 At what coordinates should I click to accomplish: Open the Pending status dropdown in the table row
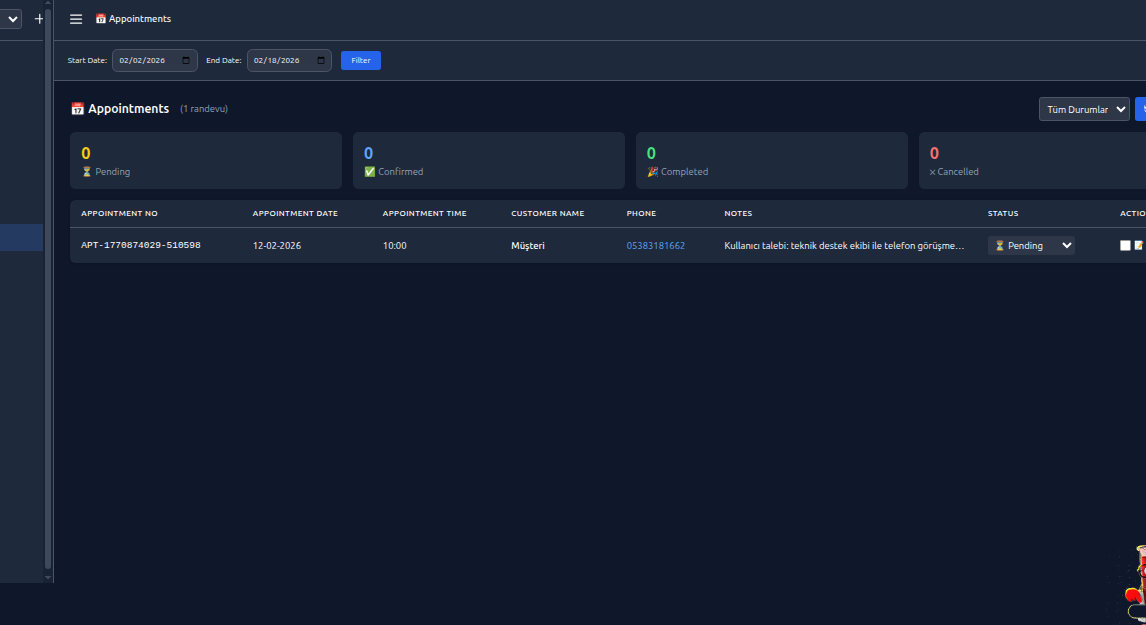(1031, 245)
